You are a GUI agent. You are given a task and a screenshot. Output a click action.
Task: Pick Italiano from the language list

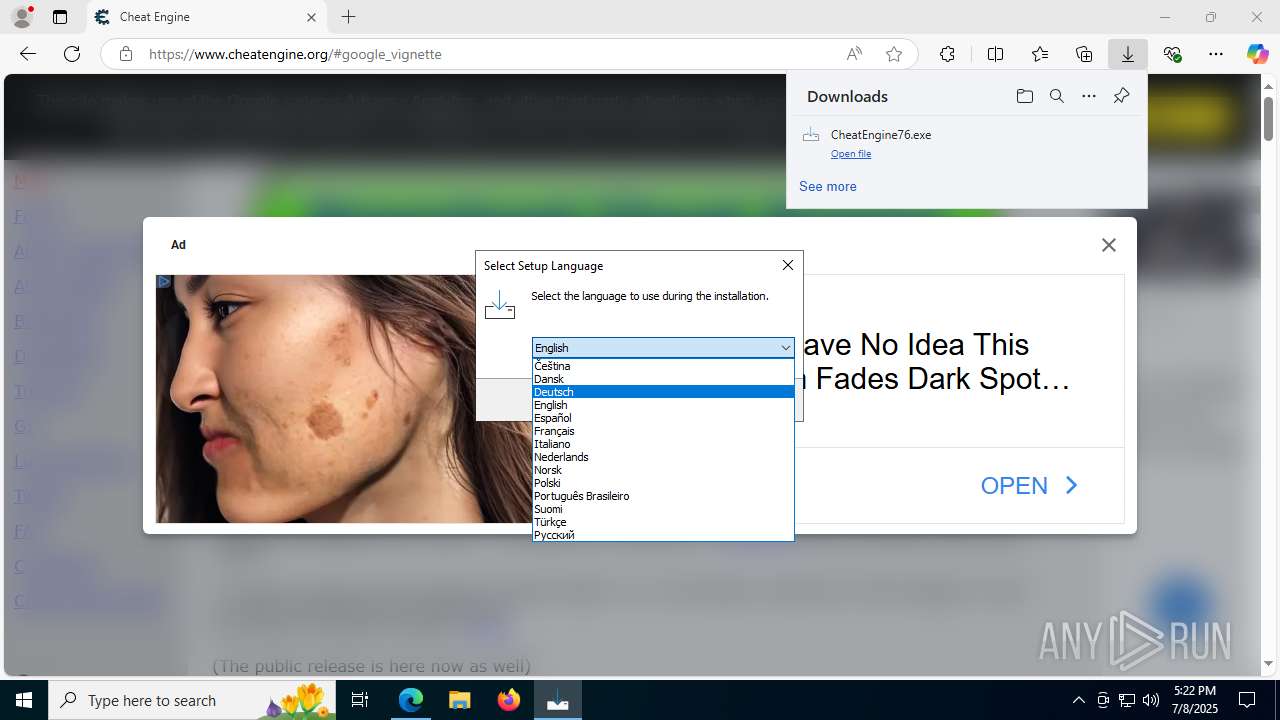coord(663,444)
